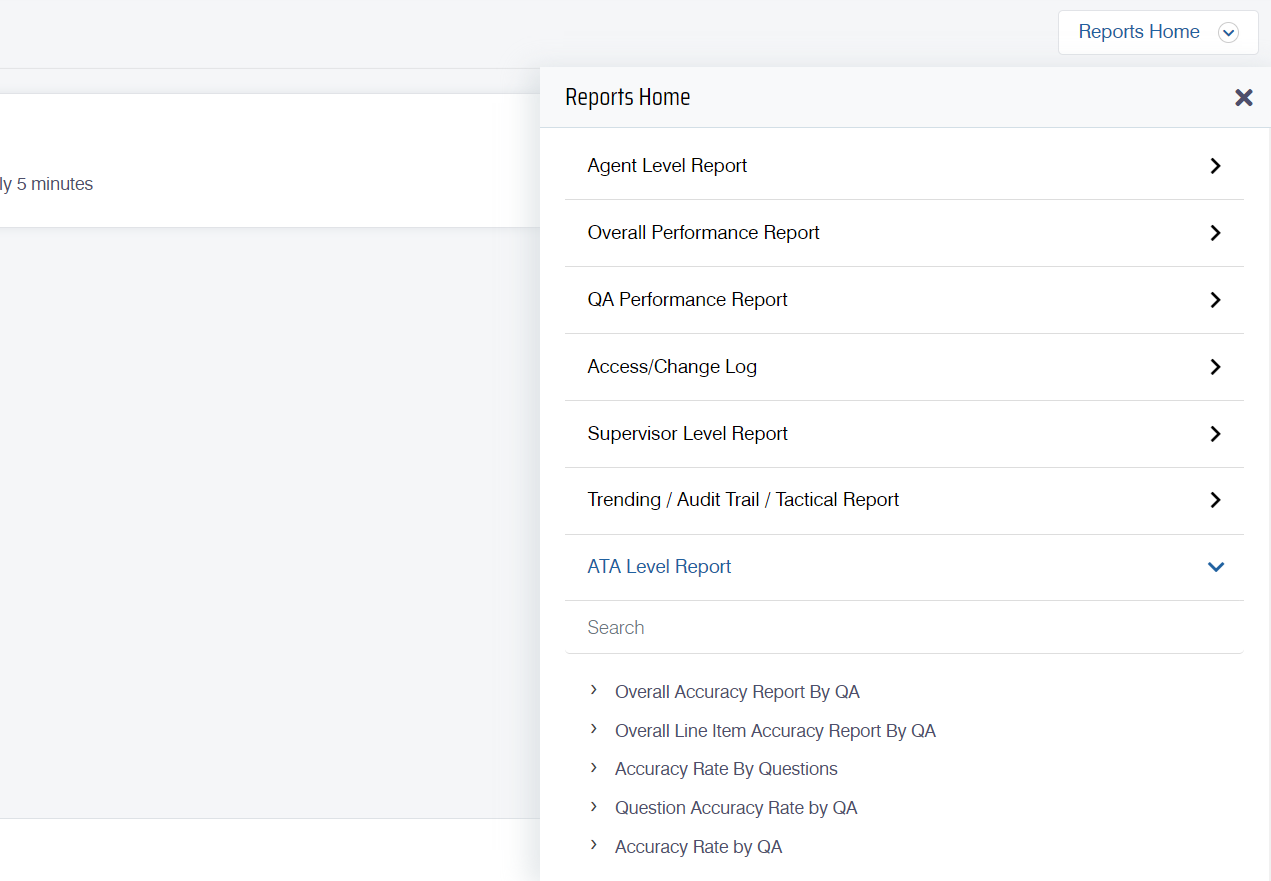The image size is (1271, 881).
Task: Expand arrow for Trending / Audit Trail / Tactical Report
Action: coord(1216,500)
